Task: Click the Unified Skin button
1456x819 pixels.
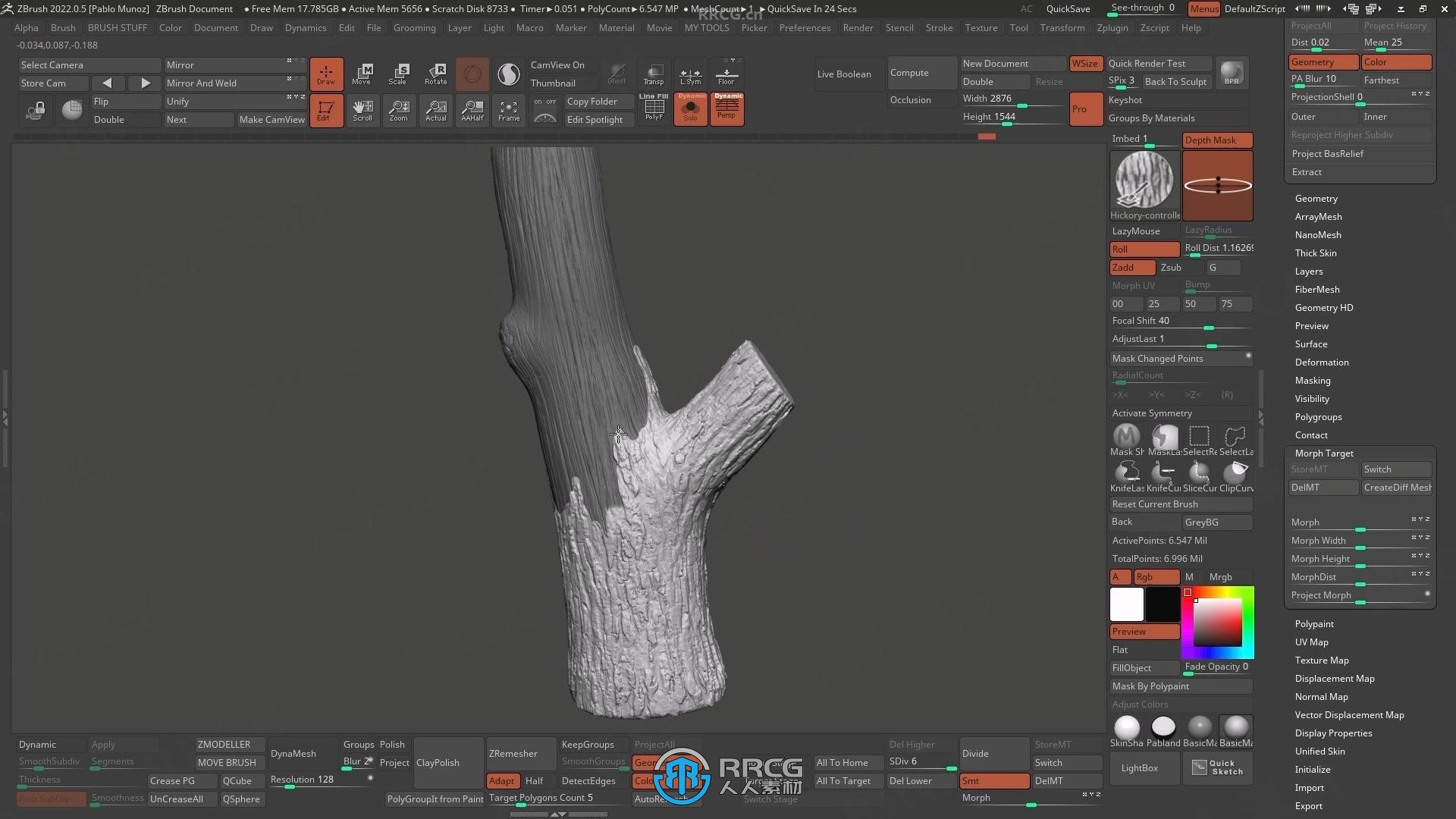Action: click(x=1319, y=751)
